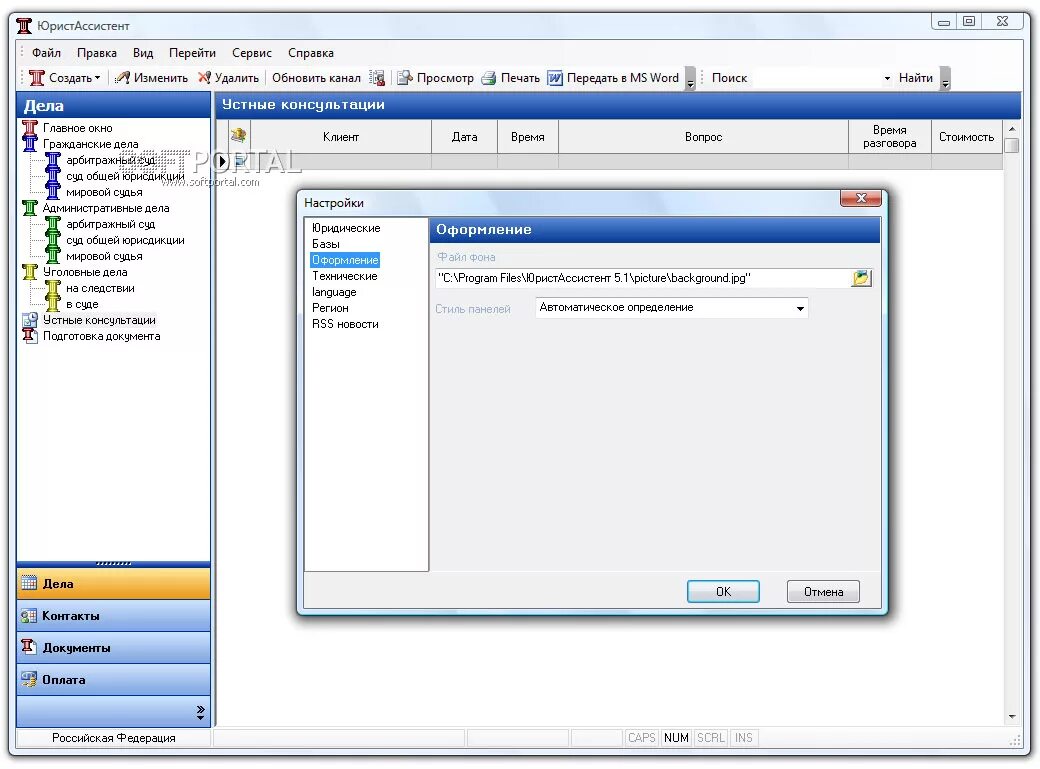1040x769 pixels.
Task: Select мировой судья under Административные дела
Action: click(104, 256)
